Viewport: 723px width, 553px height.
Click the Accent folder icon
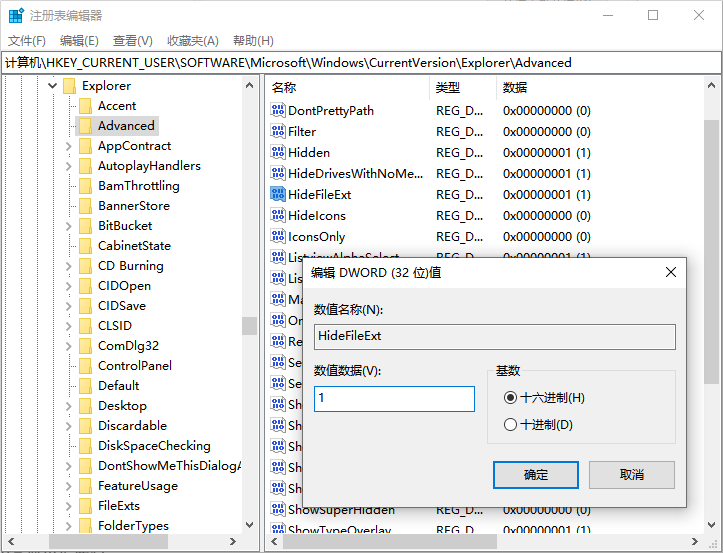(x=85, y=106)
